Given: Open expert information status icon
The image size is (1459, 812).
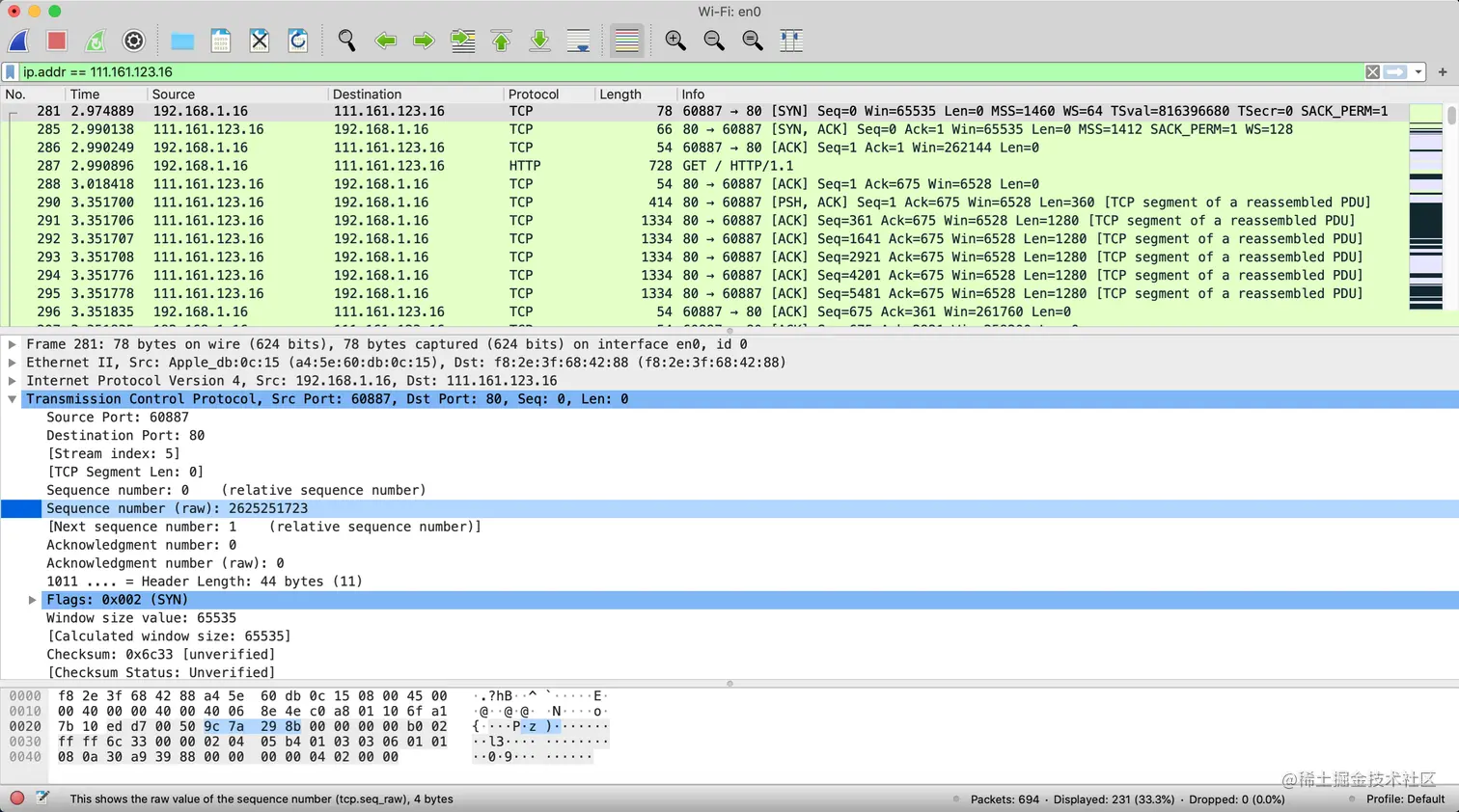Looking at the screenshot, I should tap(16, 798).
